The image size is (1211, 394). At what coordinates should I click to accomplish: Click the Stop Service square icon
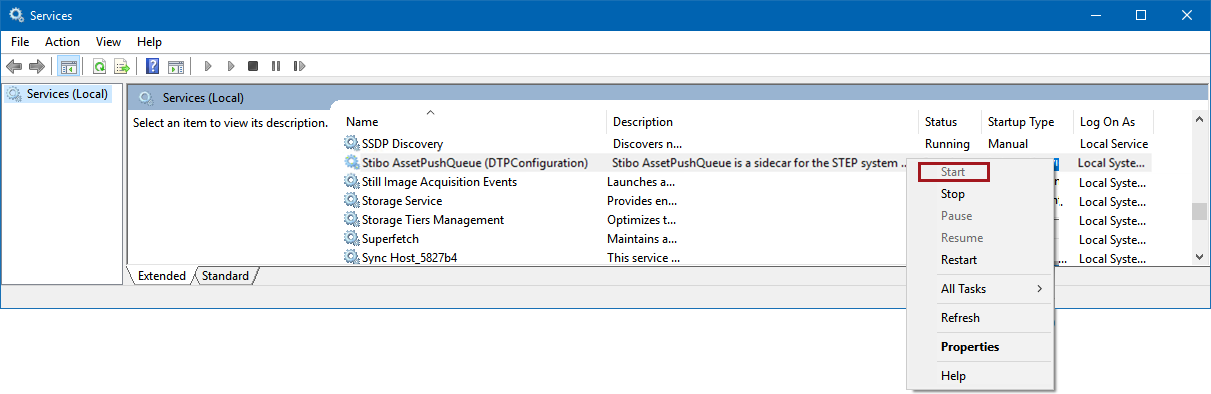[253, 66]
